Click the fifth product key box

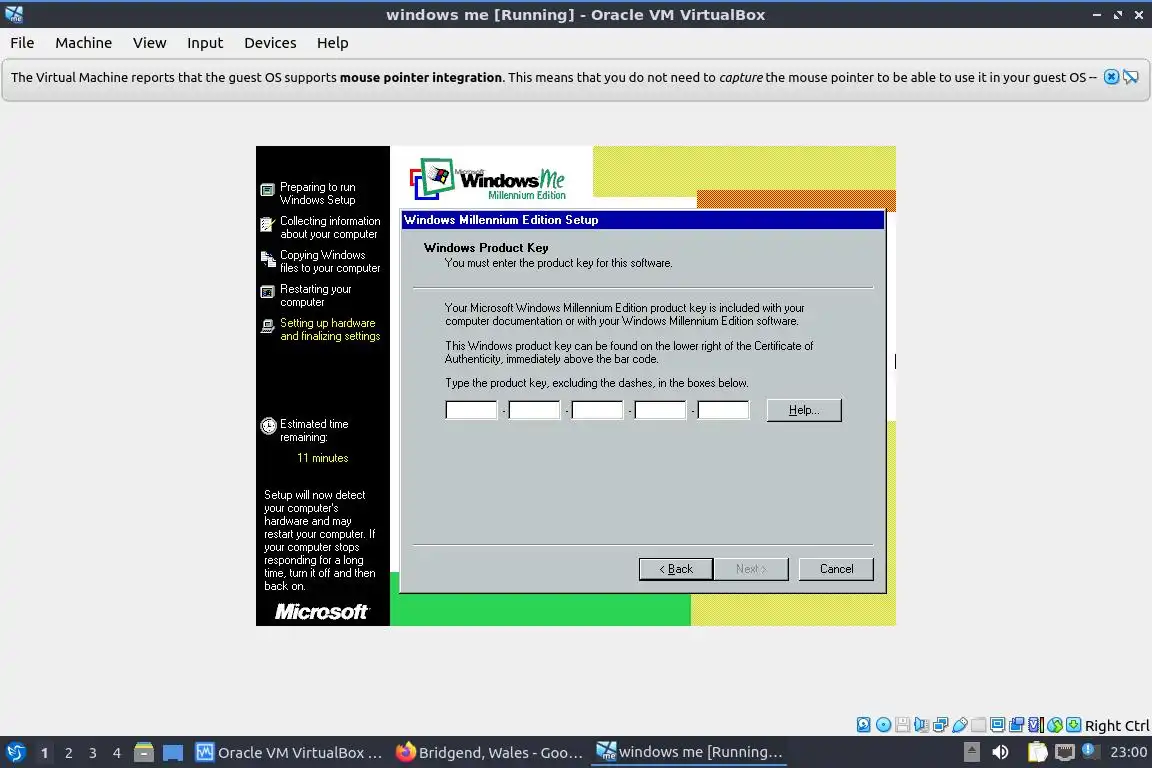pyautogui.click(x=723, y=410)
